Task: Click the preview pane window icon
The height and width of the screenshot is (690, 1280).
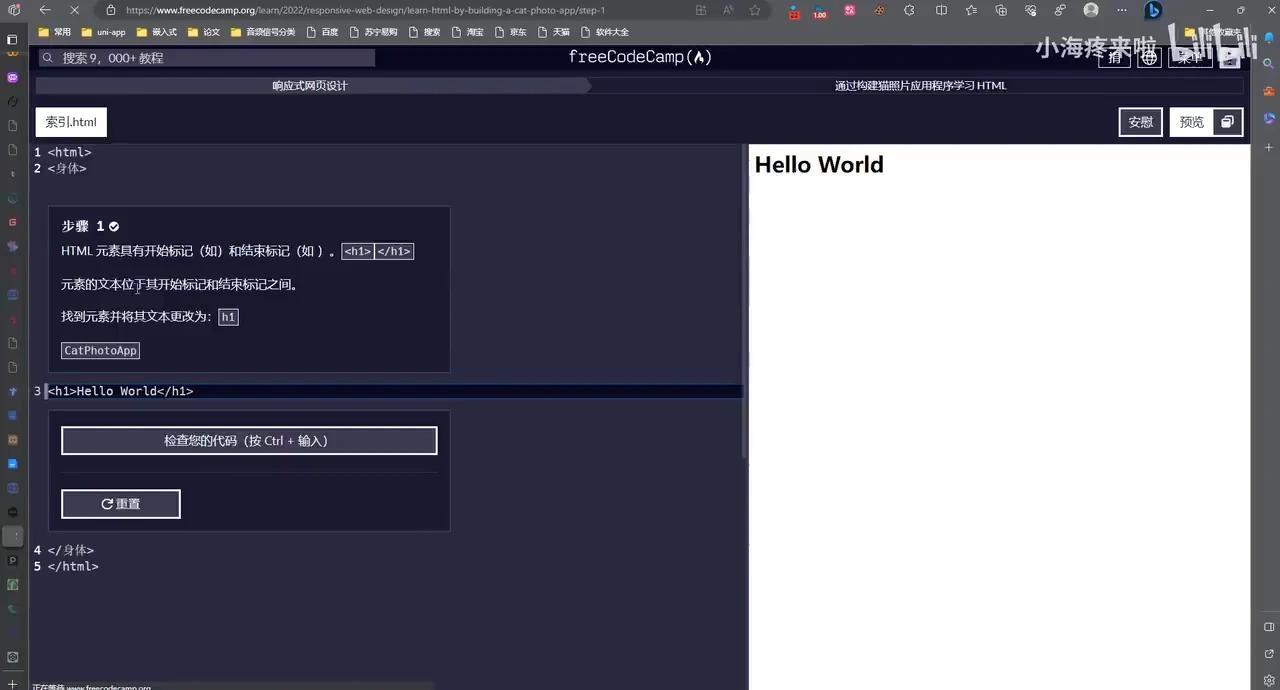Action: 1227,122
